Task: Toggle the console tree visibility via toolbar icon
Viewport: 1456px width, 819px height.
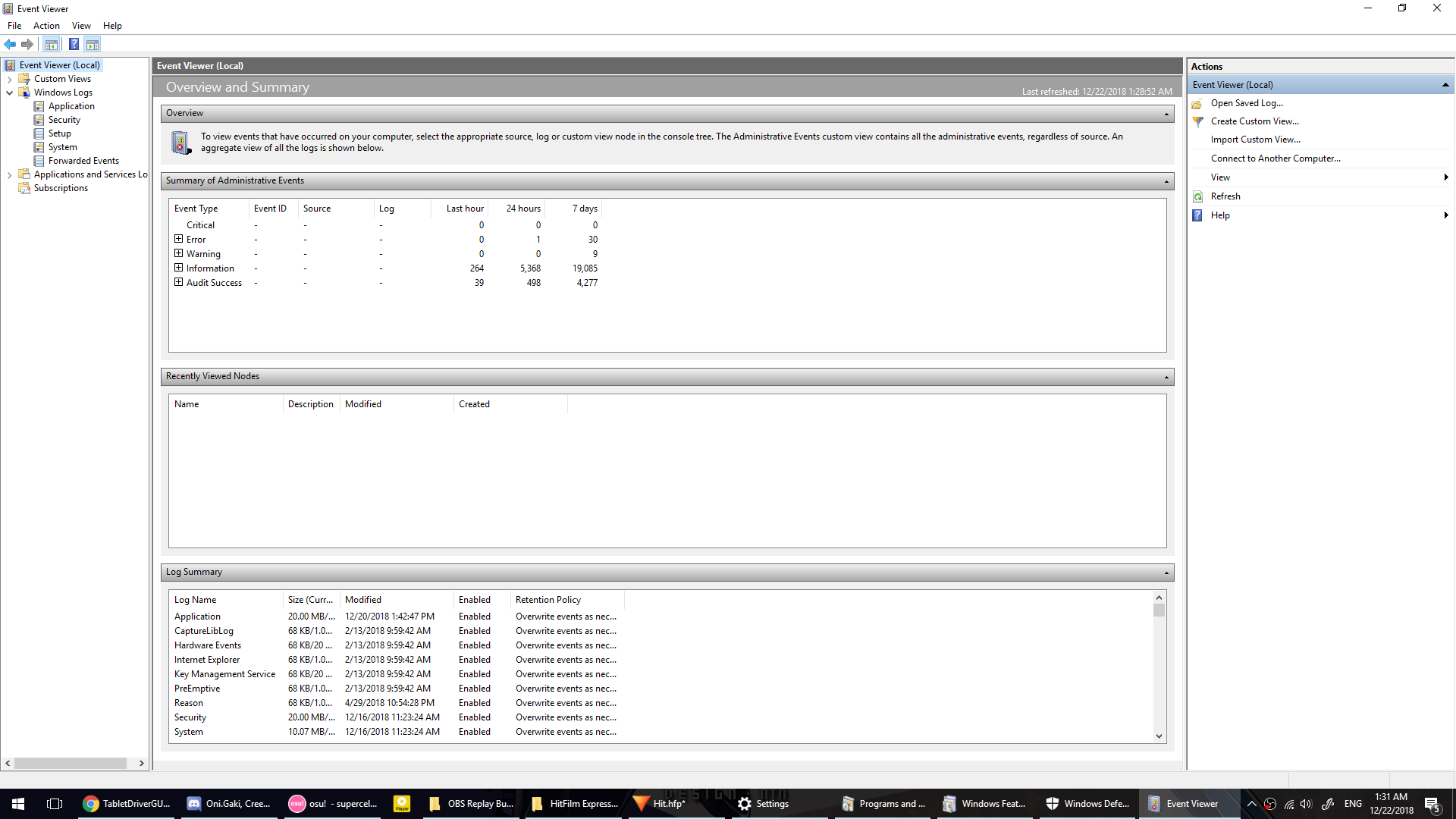Action: (51, 44)
